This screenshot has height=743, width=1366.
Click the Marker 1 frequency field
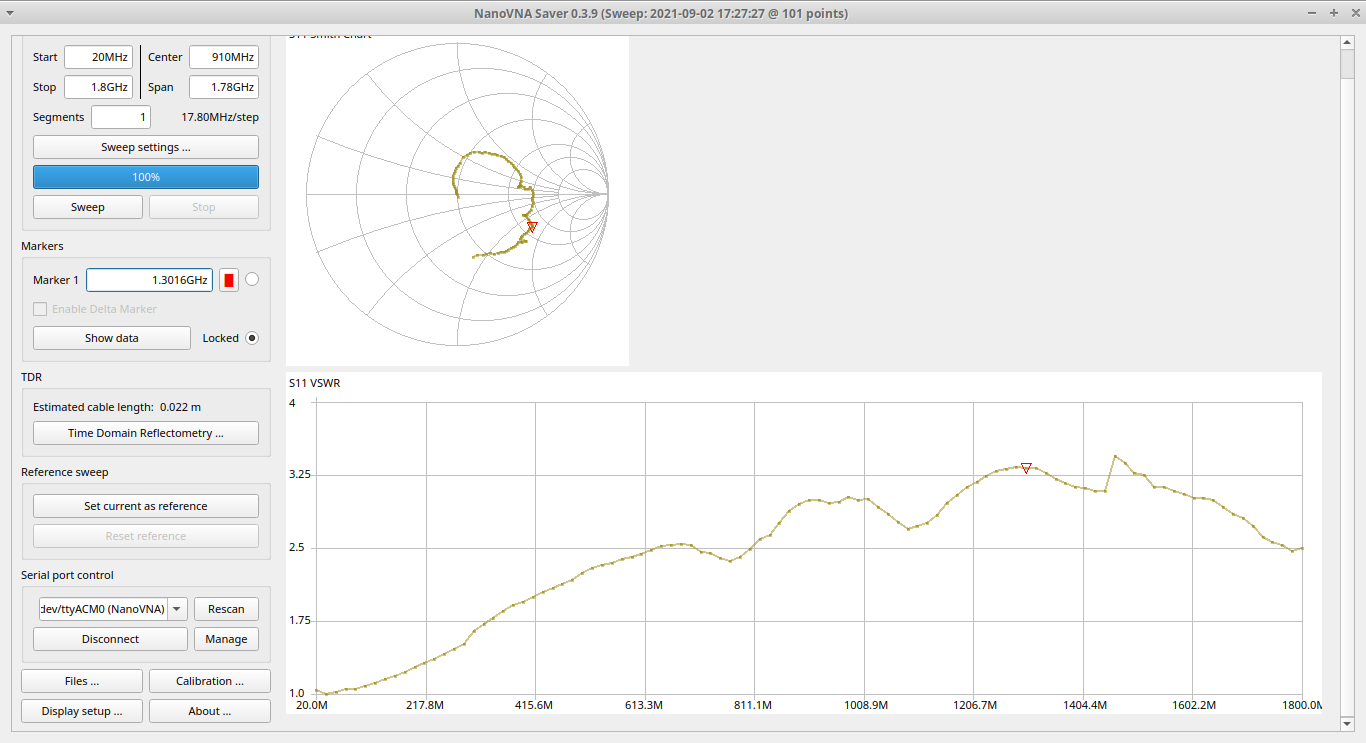149,280
